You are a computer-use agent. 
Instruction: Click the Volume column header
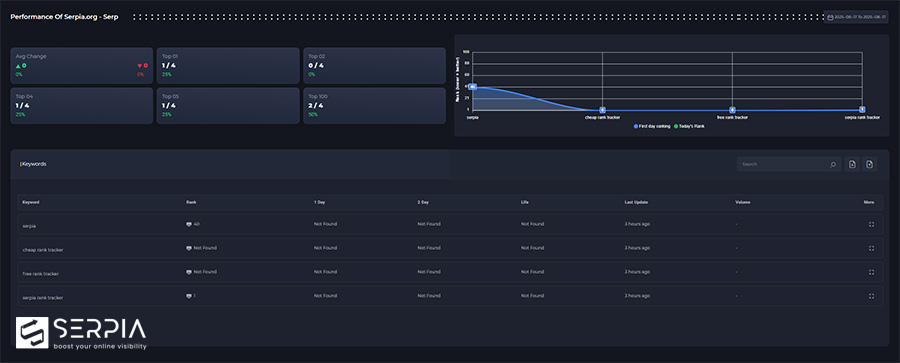point(742,202)
